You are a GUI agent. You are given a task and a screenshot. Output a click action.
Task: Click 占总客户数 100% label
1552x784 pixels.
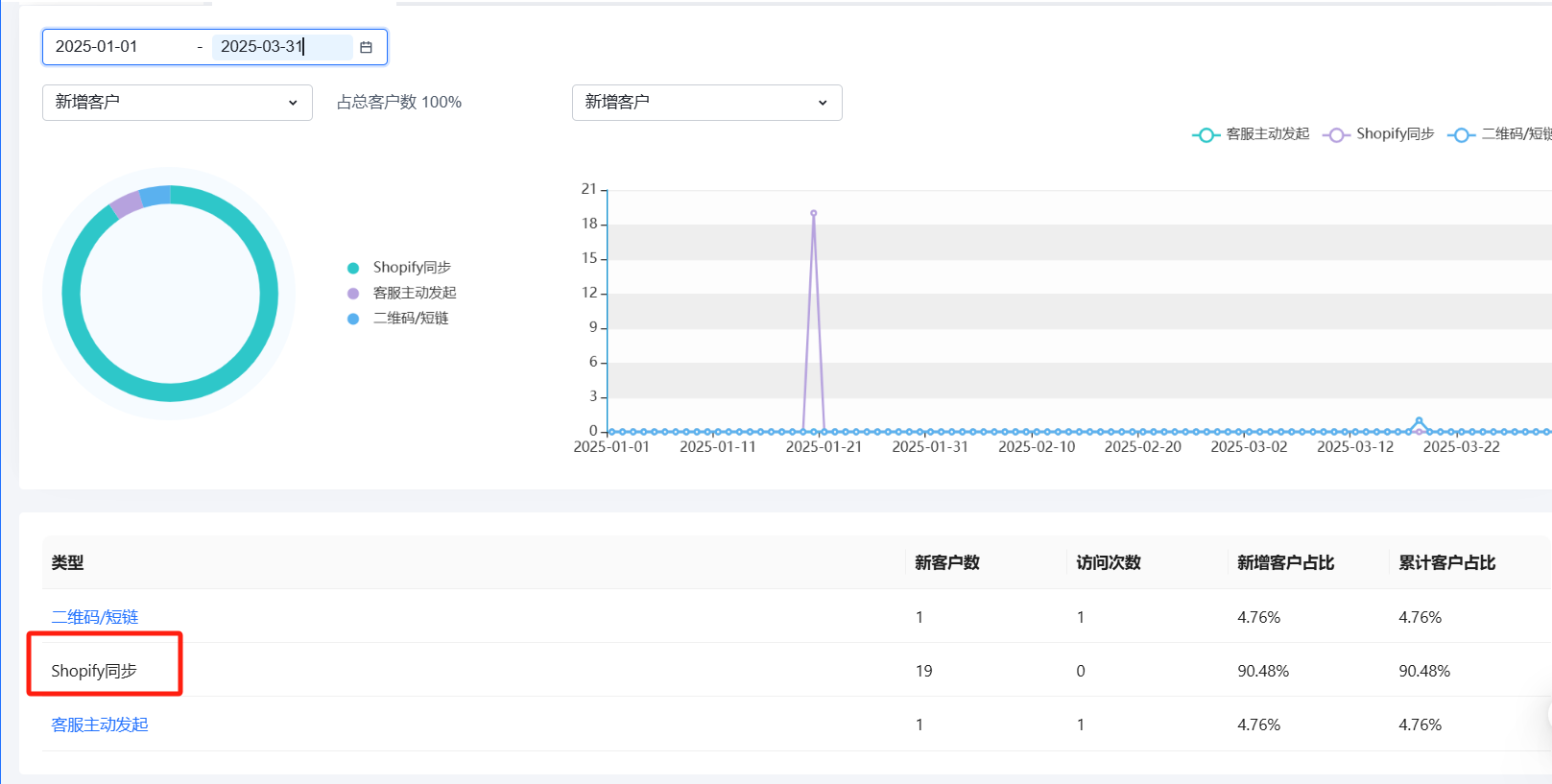pyautogui.click(x=399, y=102)
